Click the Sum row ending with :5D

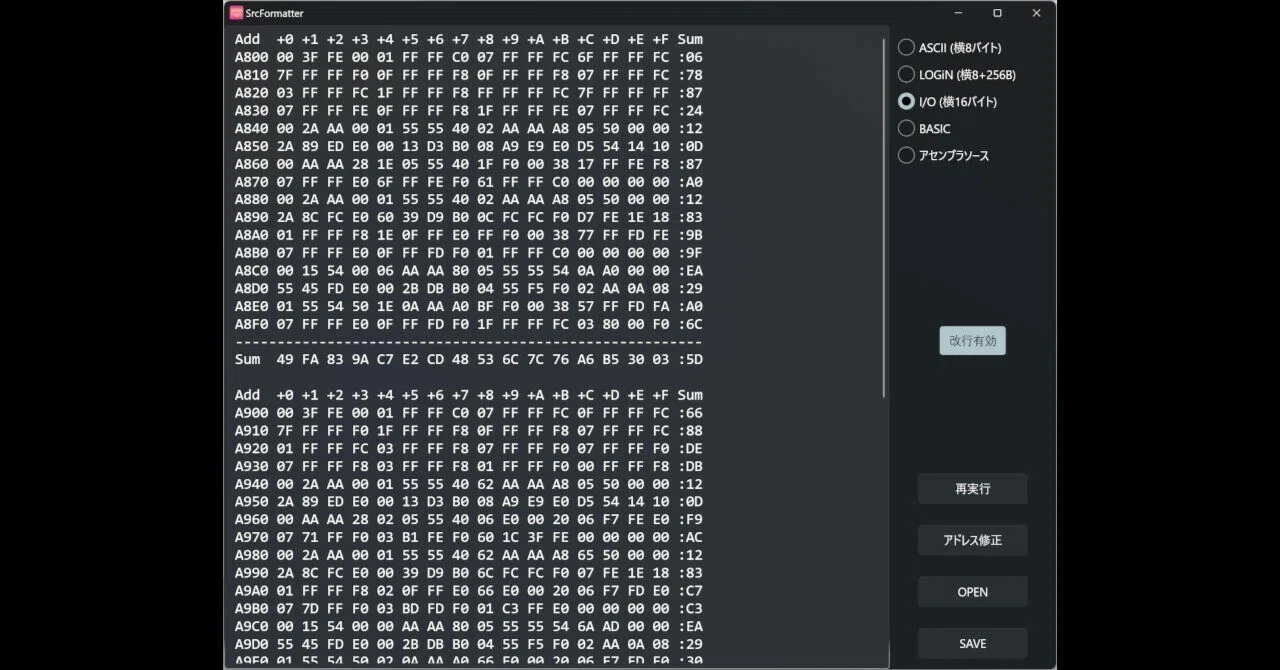coord(469,359)
